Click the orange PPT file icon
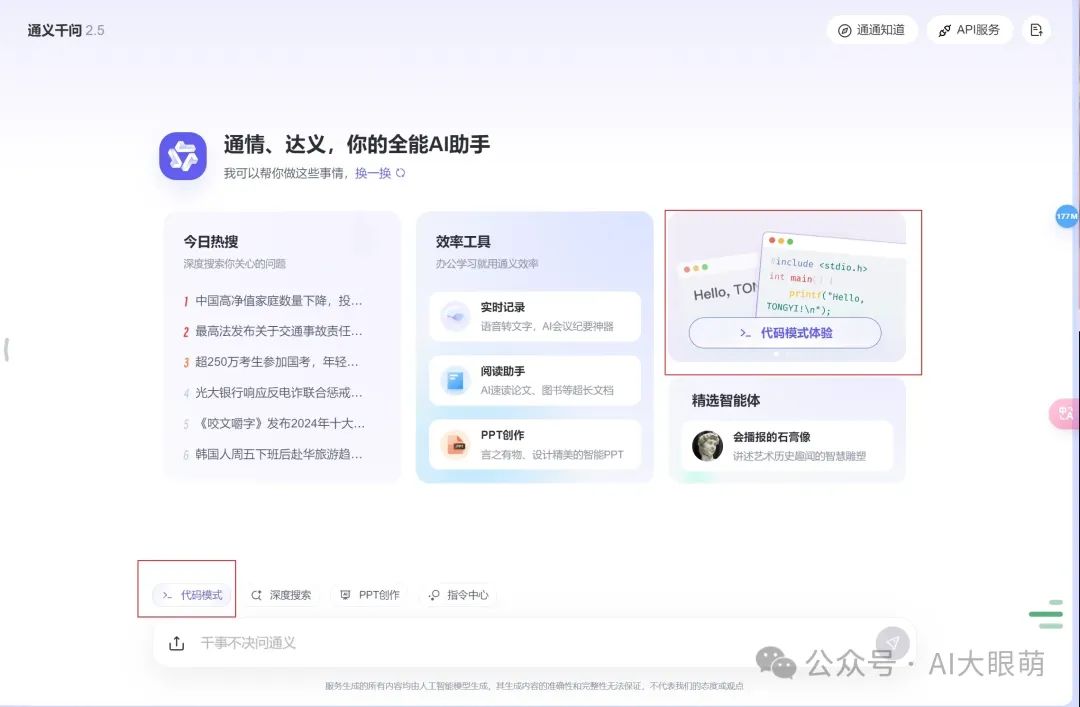 click(x=455, y=444)
